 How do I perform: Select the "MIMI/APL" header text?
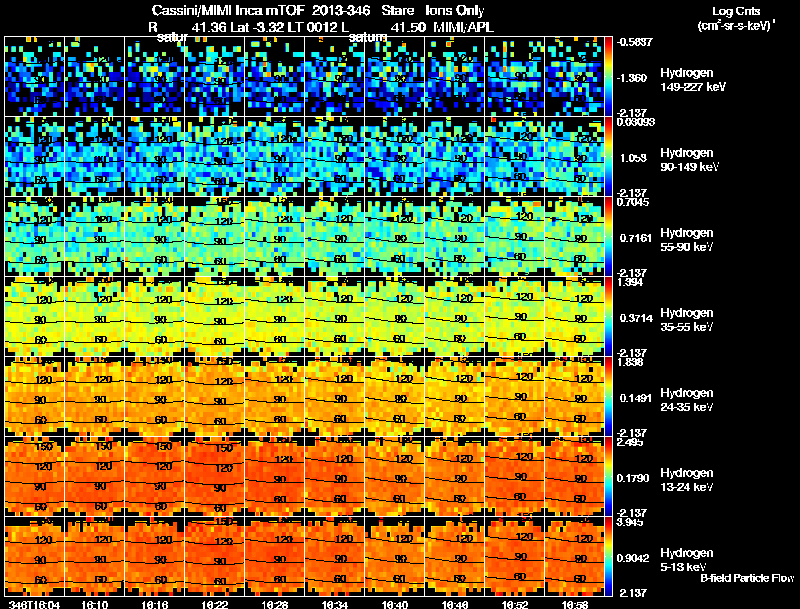463,28
